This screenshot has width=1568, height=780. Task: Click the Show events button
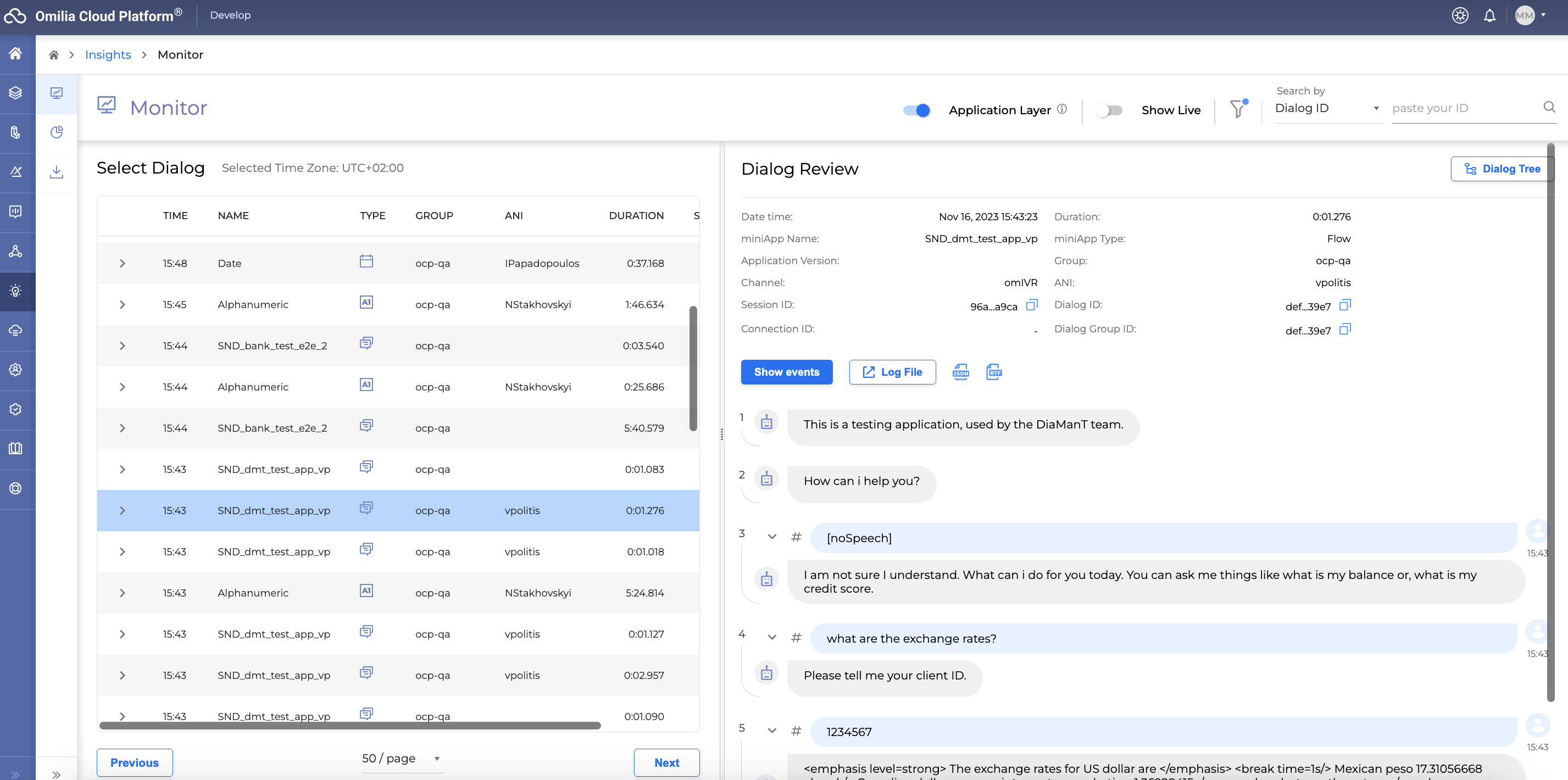point(786,372)
